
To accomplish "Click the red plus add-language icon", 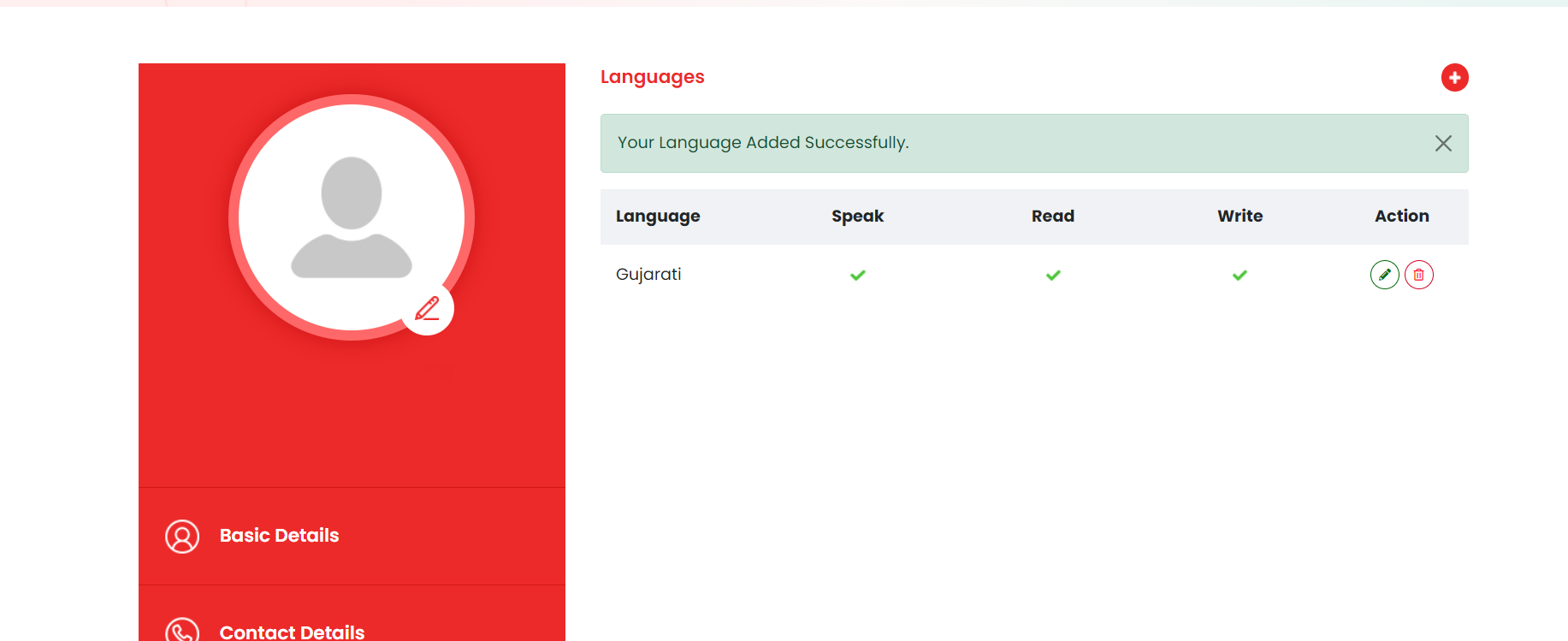I will point(1454,78).
